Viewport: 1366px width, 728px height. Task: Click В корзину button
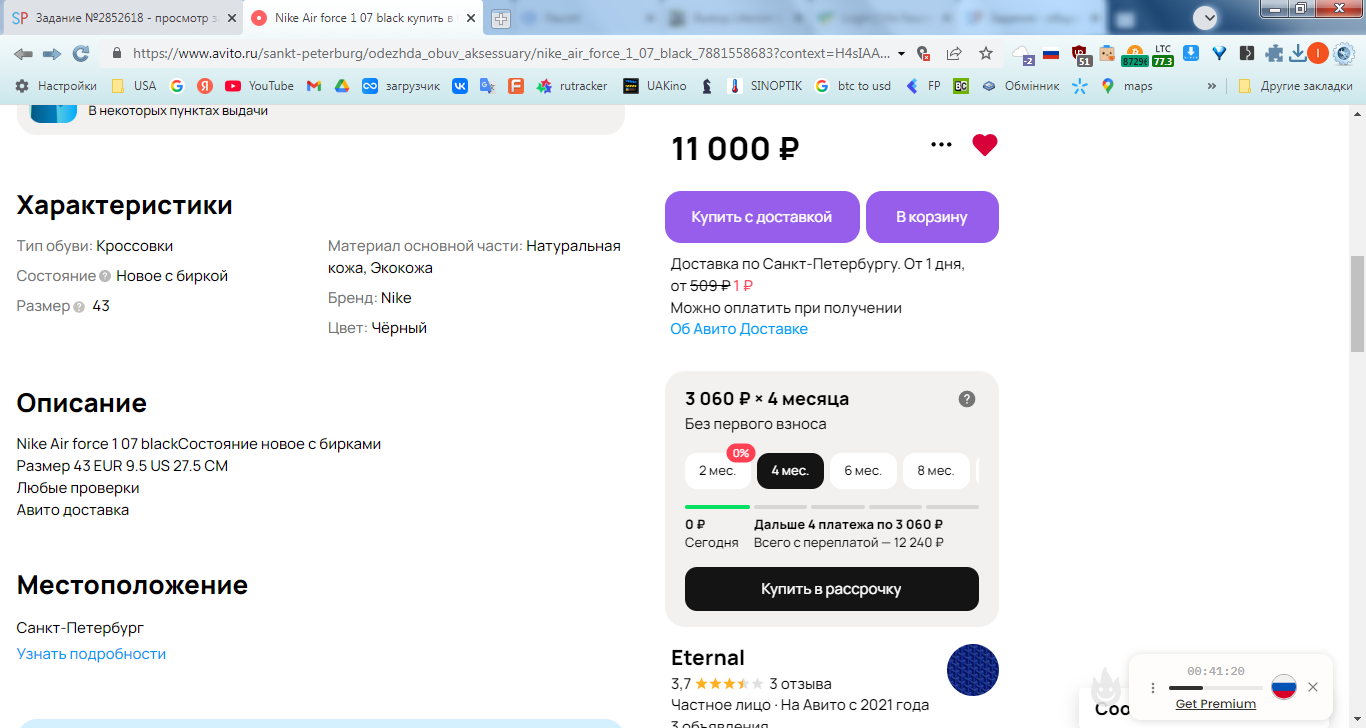pyautogui.click(x=932, y=217)
